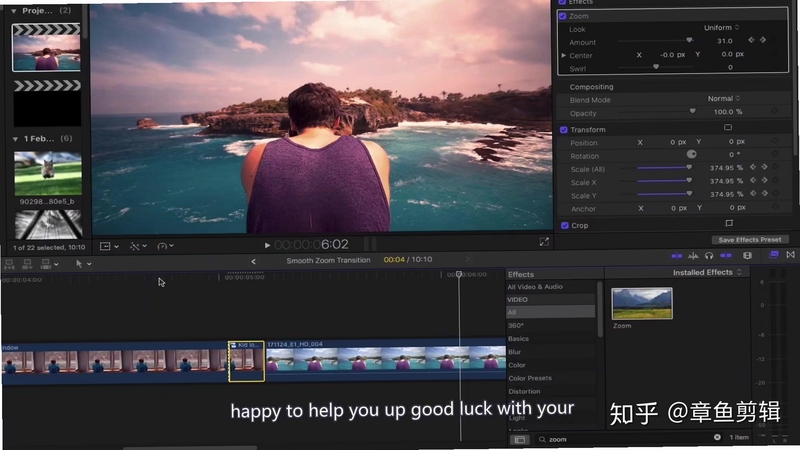This screenshot has height=450, width=800.
Task: Select the Color effects category
Action: 517,365
